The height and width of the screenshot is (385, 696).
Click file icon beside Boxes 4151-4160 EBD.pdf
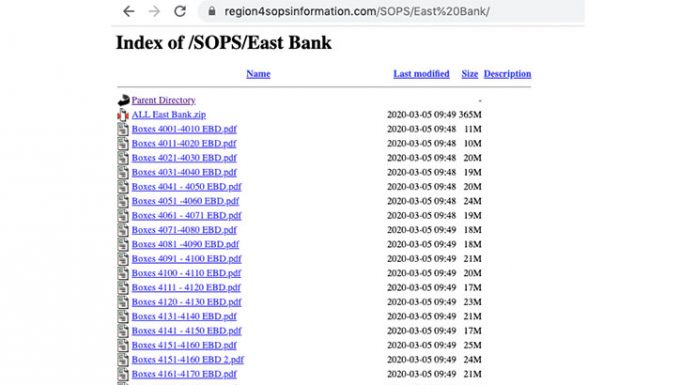coord(123,345)
